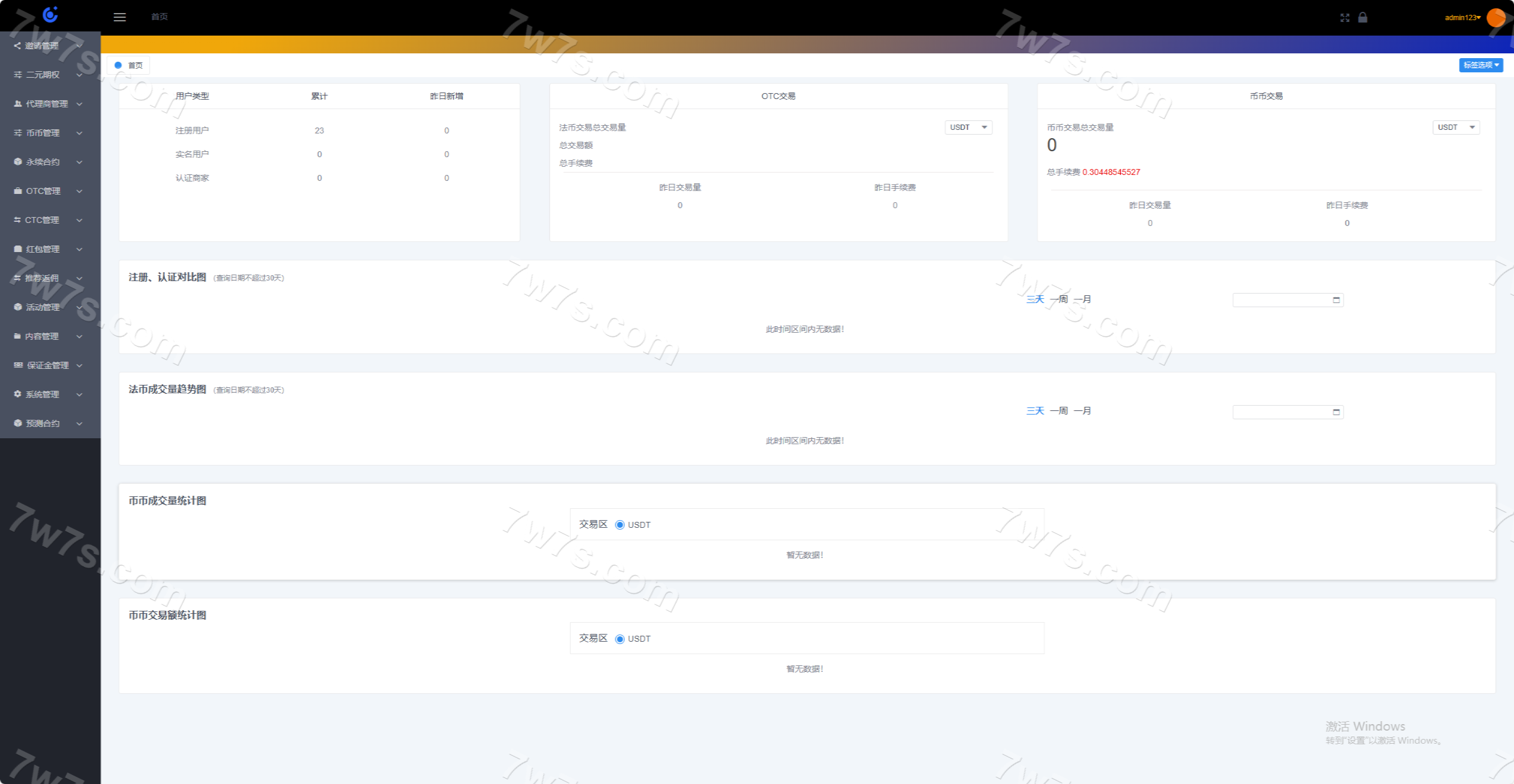Open USDT dropdown in OTC交易 panel

click(x=968, y=128)
